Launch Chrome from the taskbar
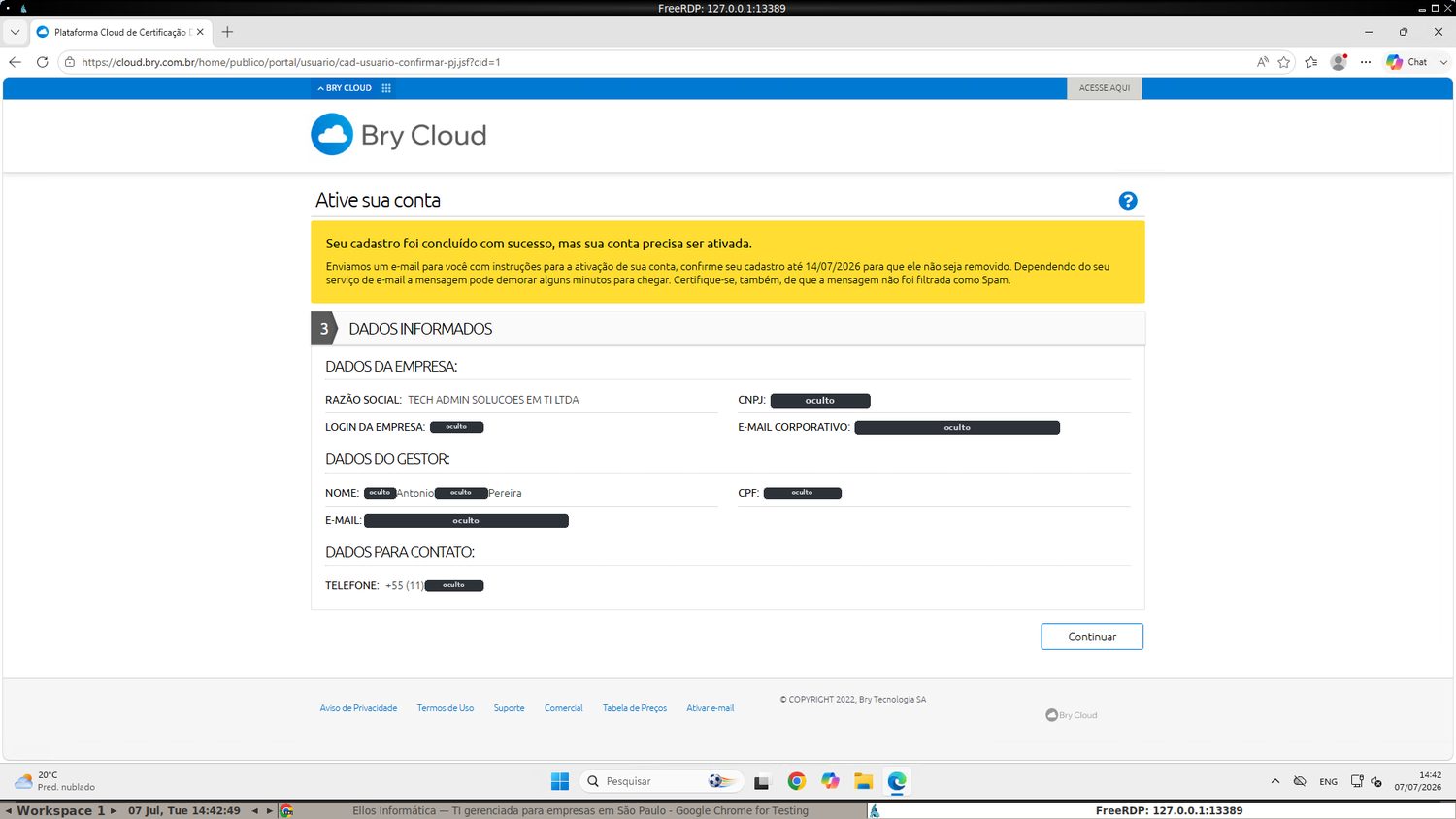 [x=797, y=781]
